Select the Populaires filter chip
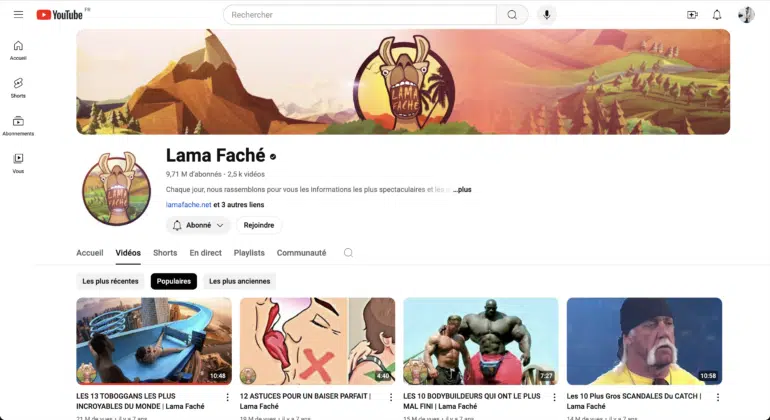The width and height of the screenshot is (770, 420). point(174,281)
